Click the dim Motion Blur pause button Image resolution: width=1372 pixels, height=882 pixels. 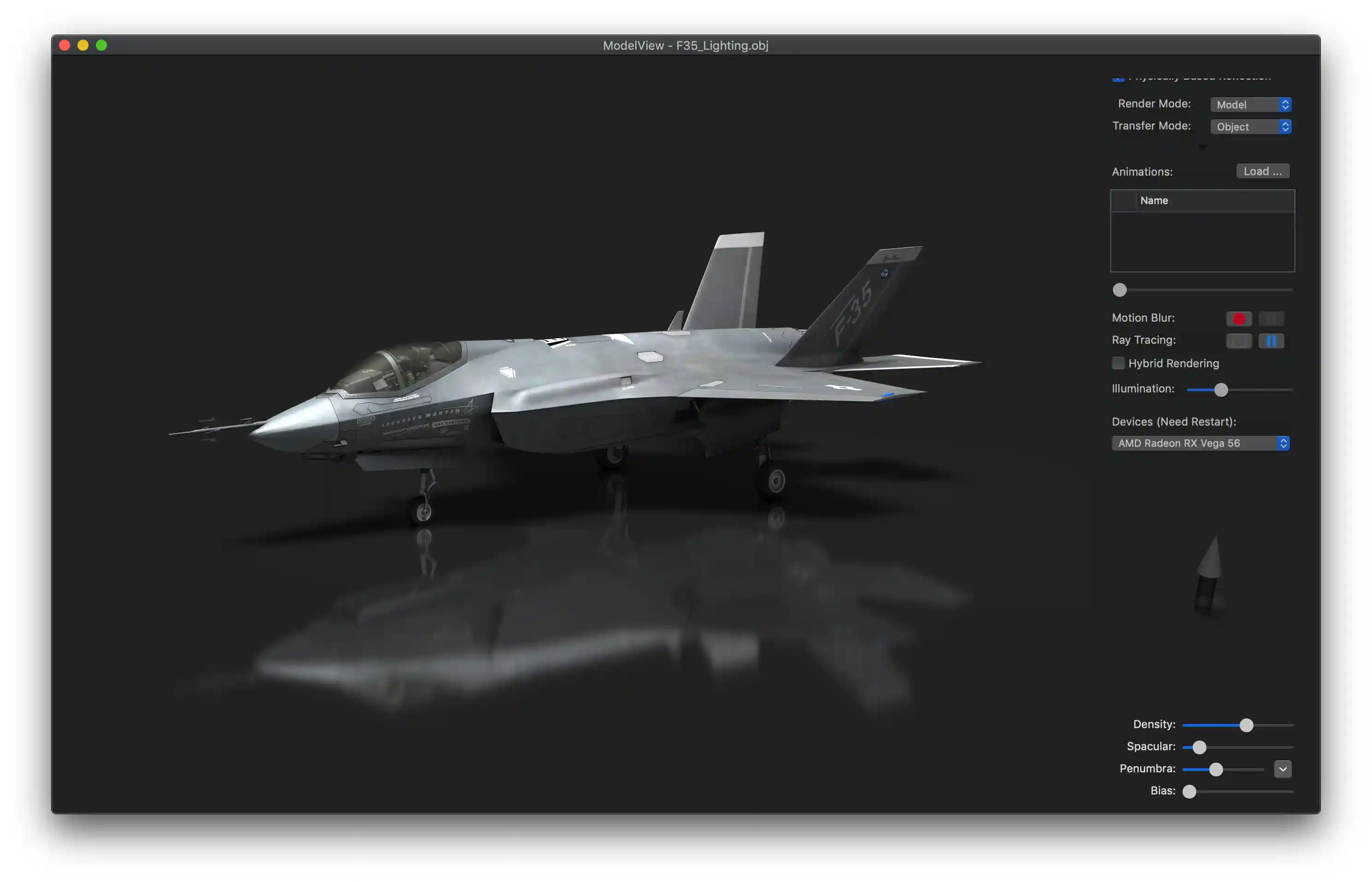tap(1271, 318)
